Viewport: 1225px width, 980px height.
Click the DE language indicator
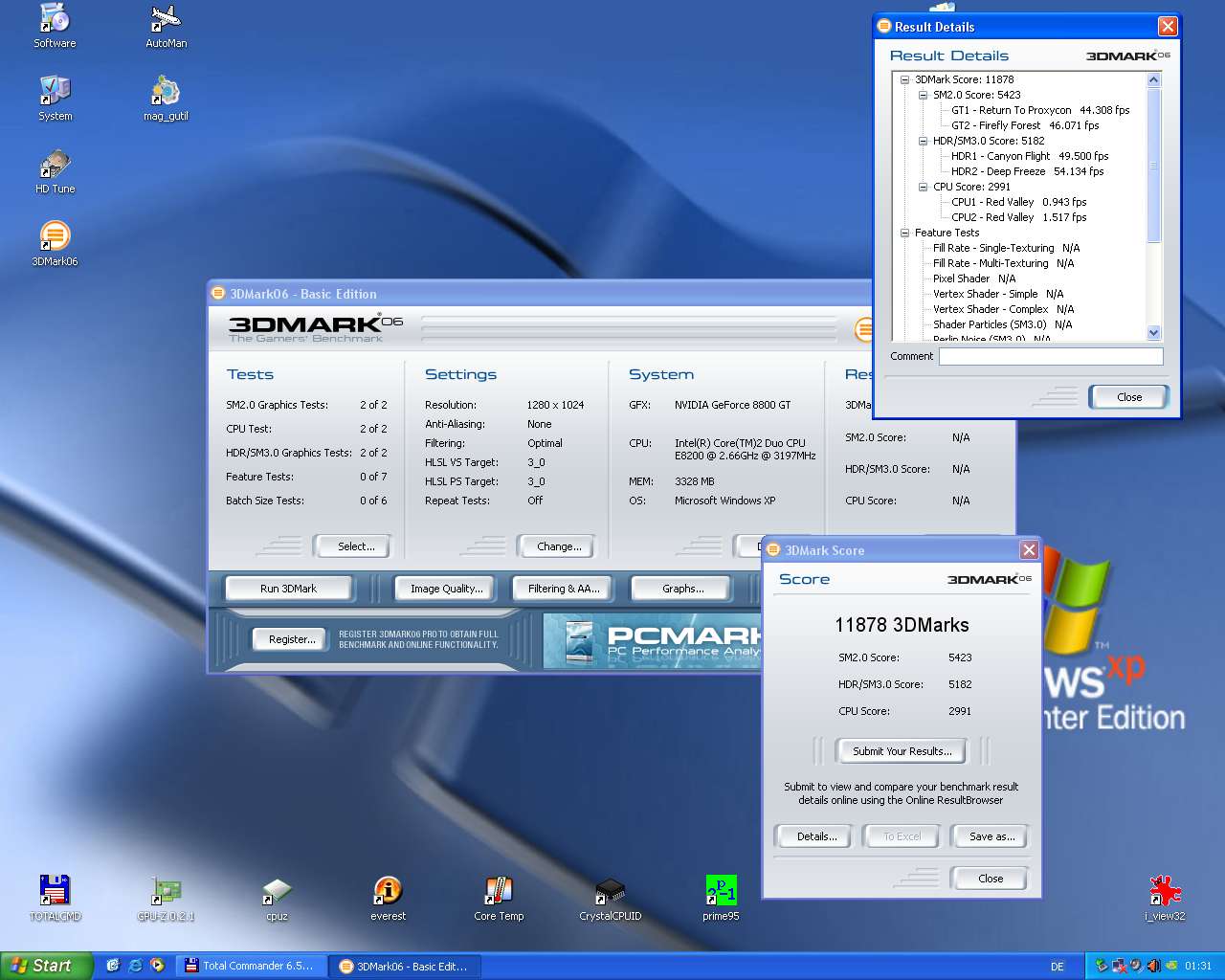coord(1058,967)
